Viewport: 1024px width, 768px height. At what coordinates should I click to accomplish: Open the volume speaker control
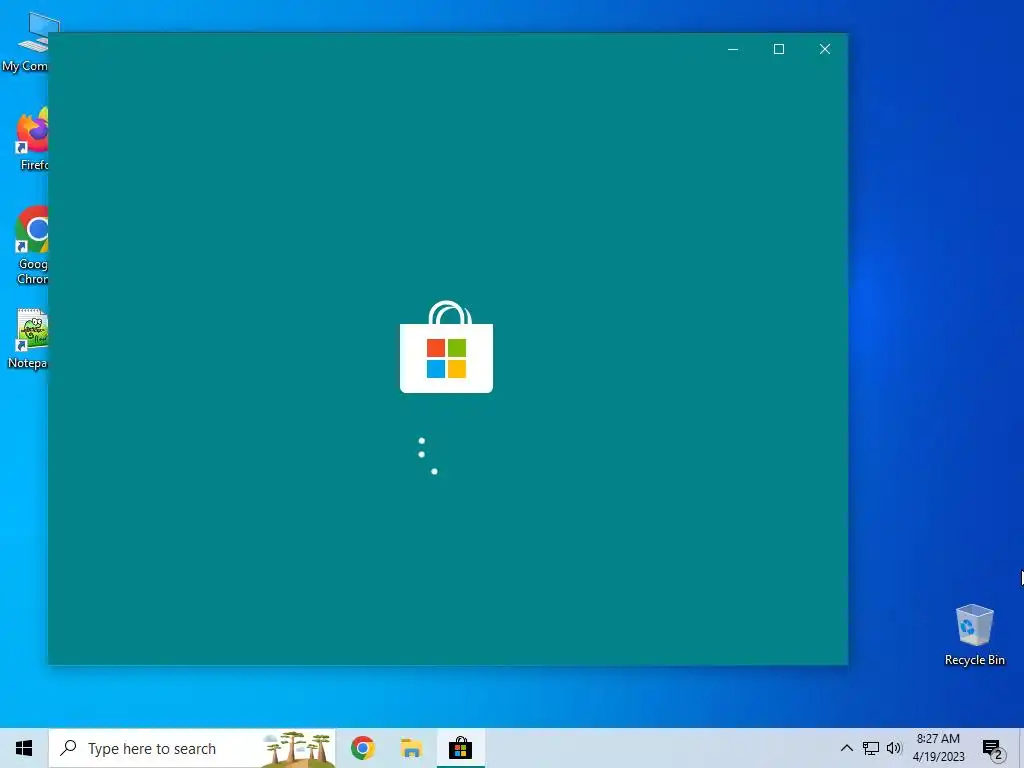coord(894,748)
